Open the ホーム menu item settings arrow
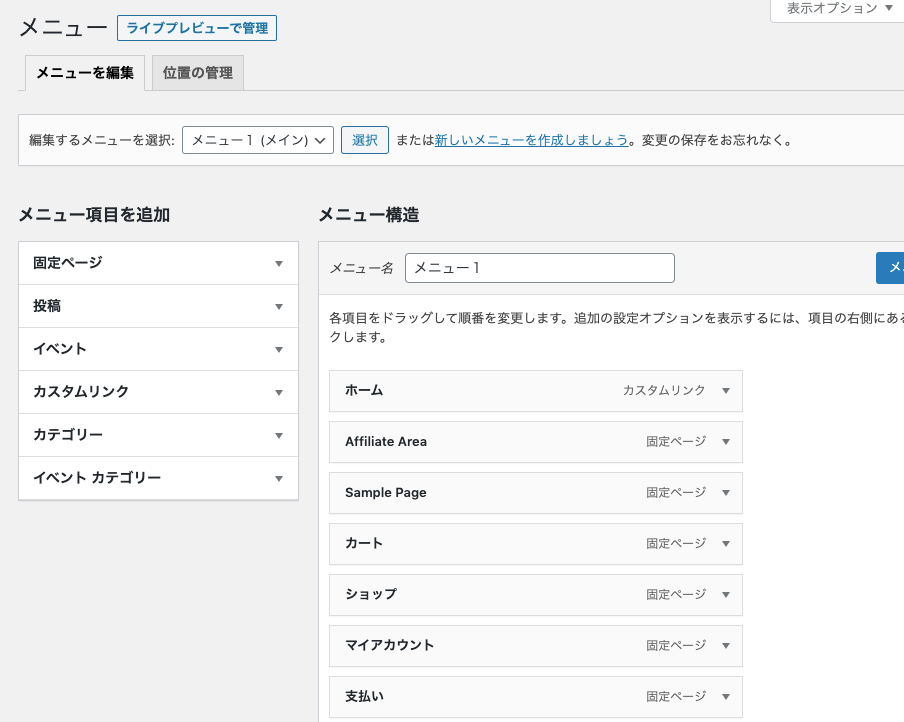Viewport: 904px width, 722px height. pyautogui.click(x=726, y=391)
